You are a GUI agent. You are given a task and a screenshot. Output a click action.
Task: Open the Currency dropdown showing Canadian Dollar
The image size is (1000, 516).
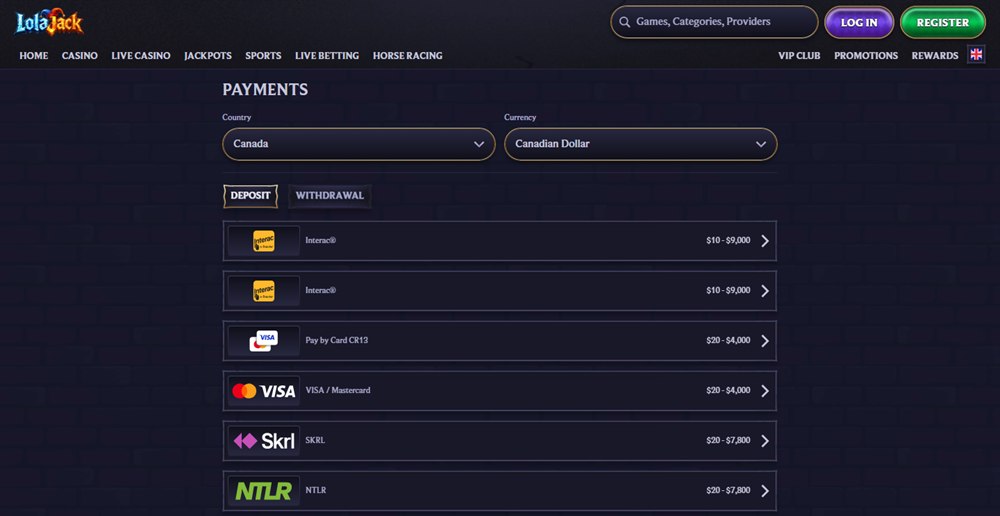[x=640, y=144]
